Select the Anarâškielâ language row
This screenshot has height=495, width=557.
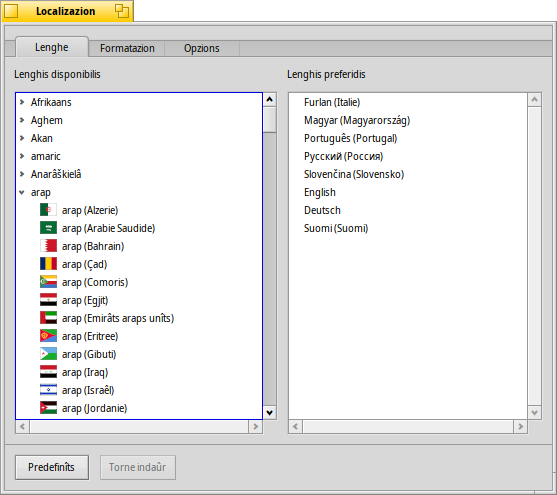click(x=139, y=174)
